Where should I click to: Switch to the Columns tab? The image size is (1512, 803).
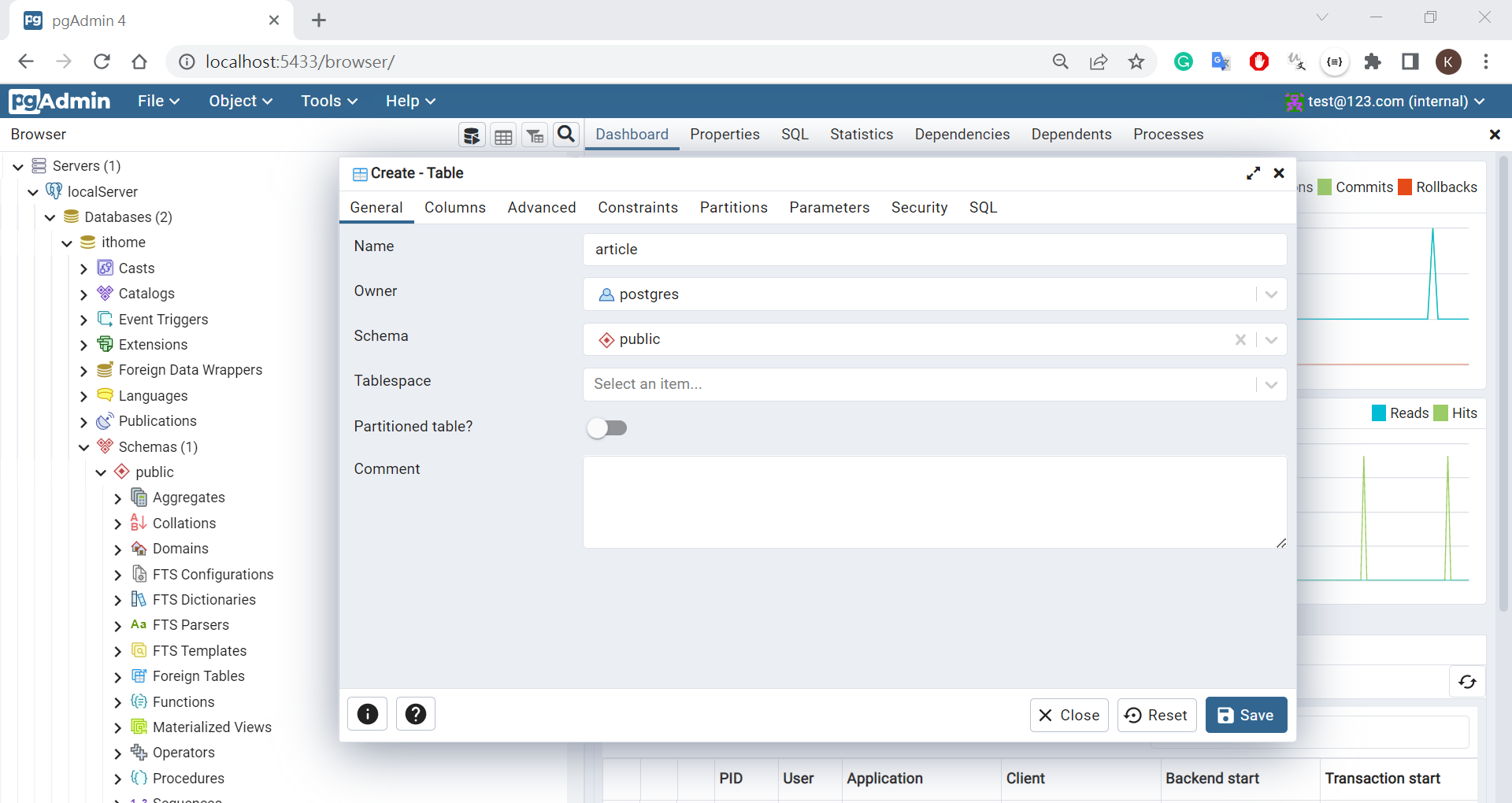coord(455,207)
